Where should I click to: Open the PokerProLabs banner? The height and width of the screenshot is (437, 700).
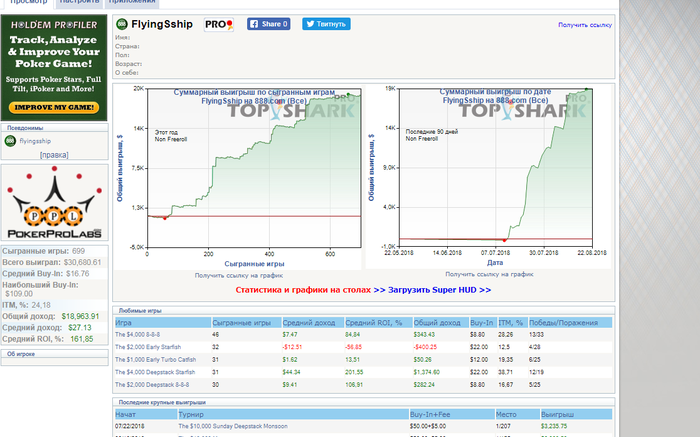pyautogui.click(x=54, y=203)
